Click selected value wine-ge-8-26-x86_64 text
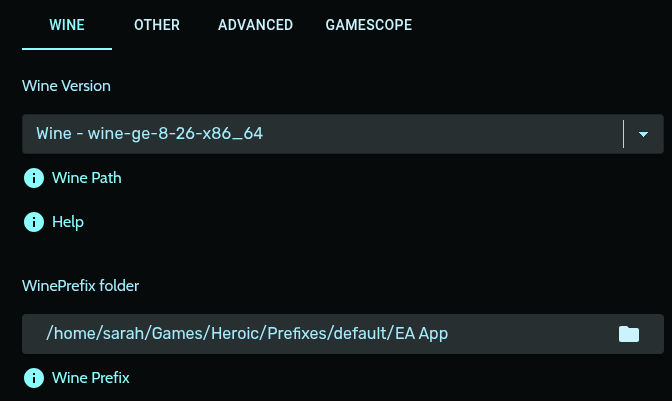 pyautogui.click(x=150, y=134)
